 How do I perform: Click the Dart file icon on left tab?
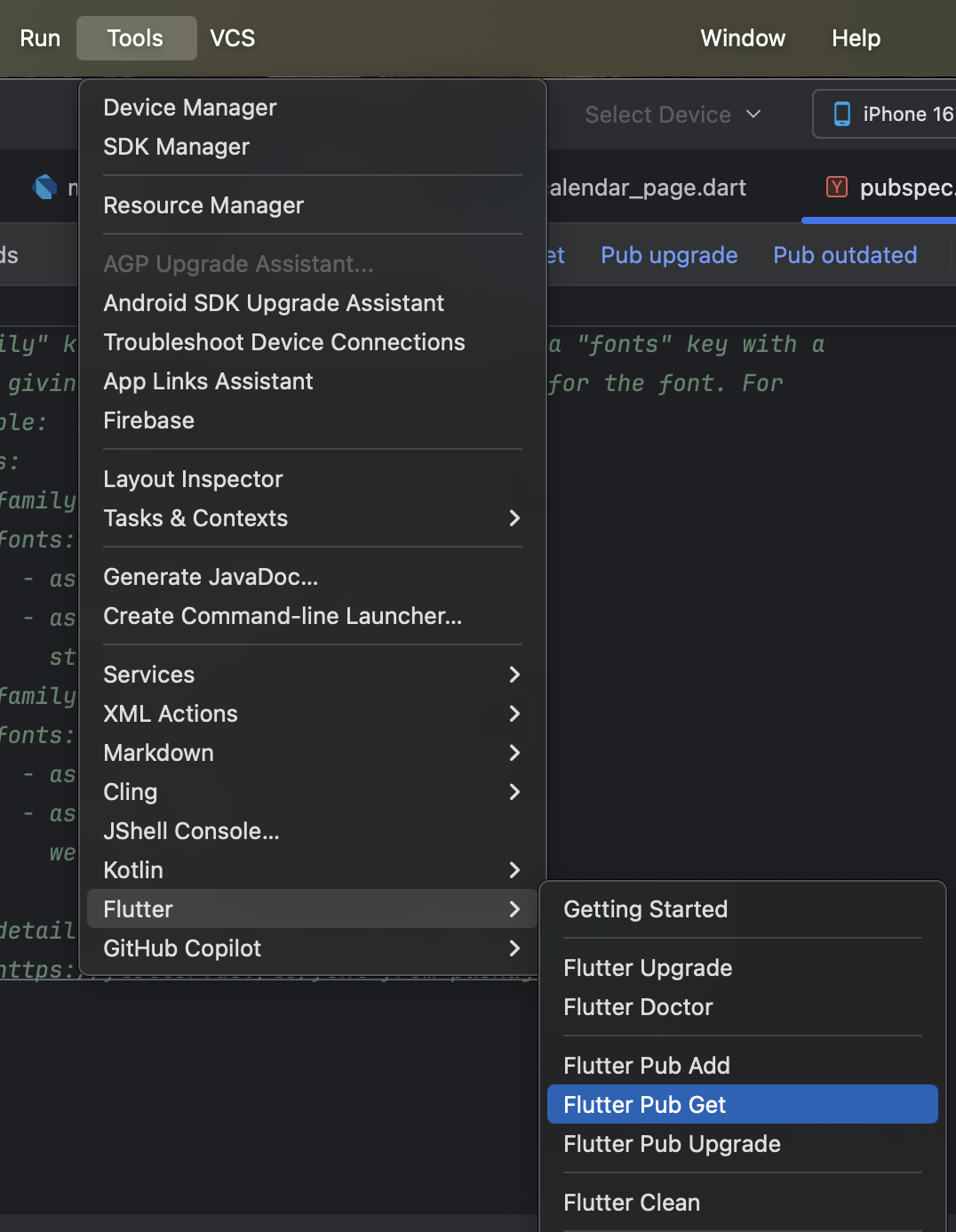44,187
